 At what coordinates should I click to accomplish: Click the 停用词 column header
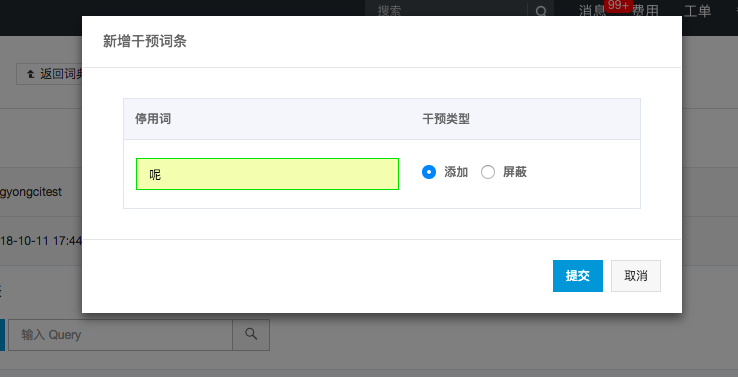(x=153, y=119)
